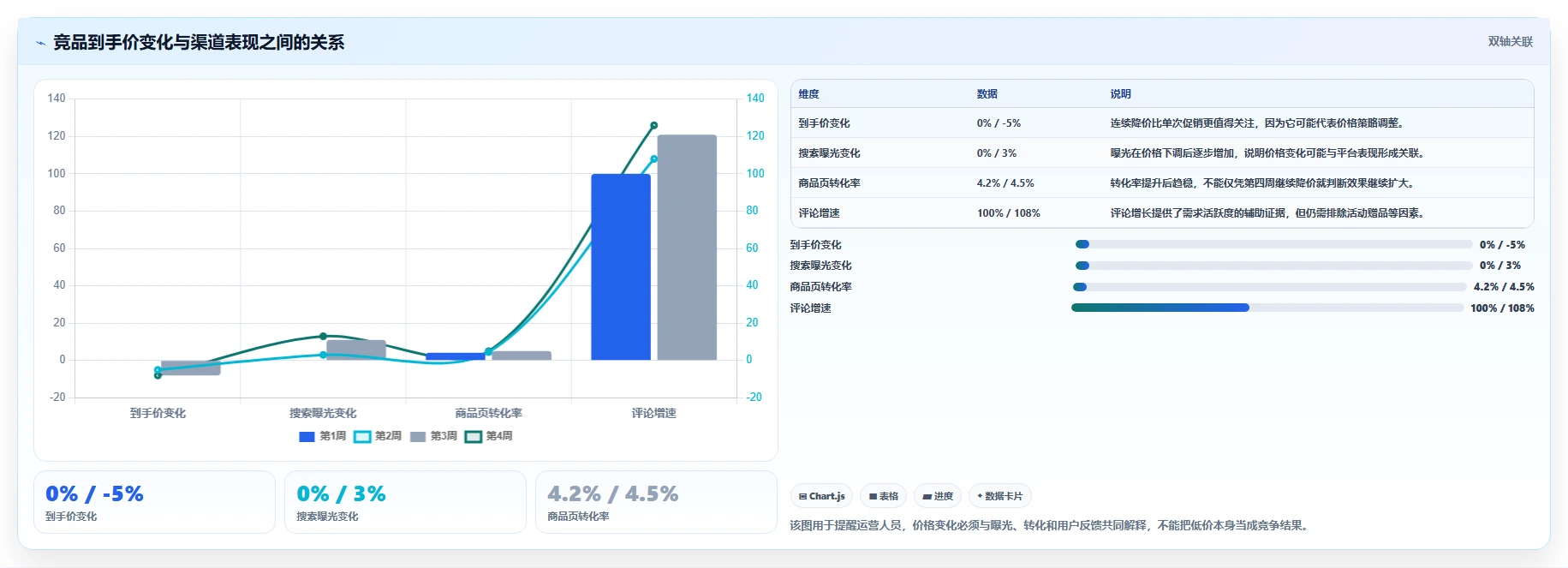Click the 第4周 line point at 搜索曝光变化
This screenshot has width=1568, height=568.
click(x=323, y=336)
